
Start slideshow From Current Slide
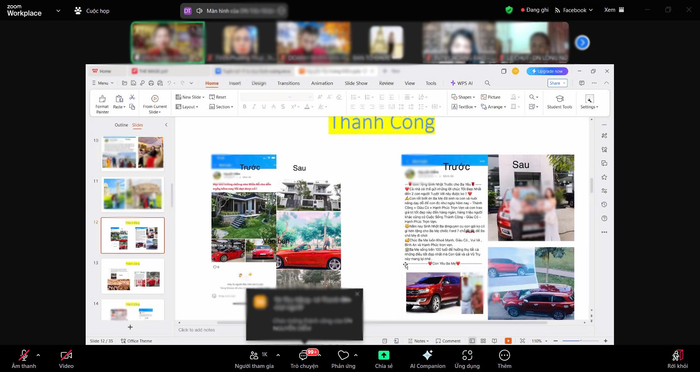(x=155, y=104)
